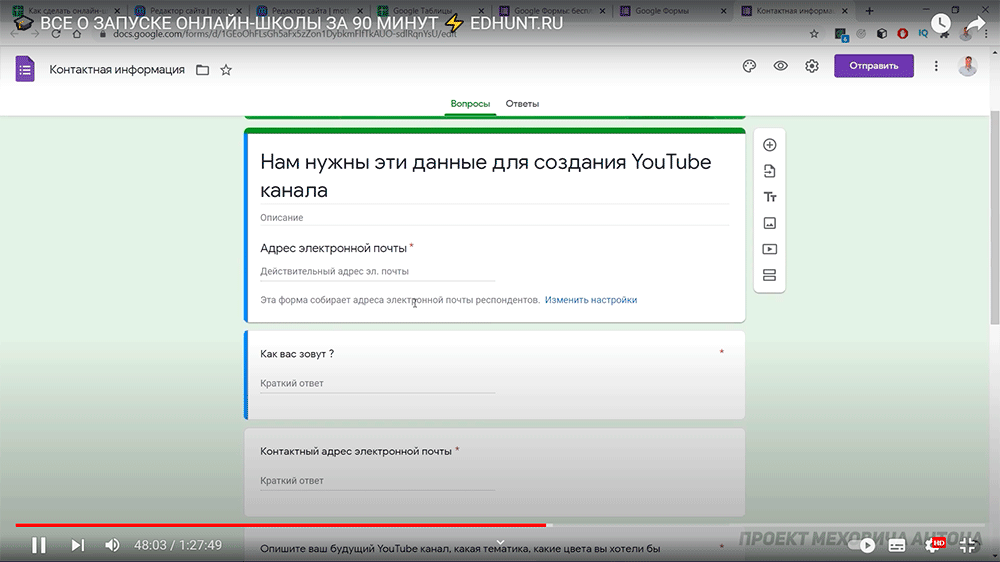
Task: Move the form to a folder
Action: click(202, 70)
